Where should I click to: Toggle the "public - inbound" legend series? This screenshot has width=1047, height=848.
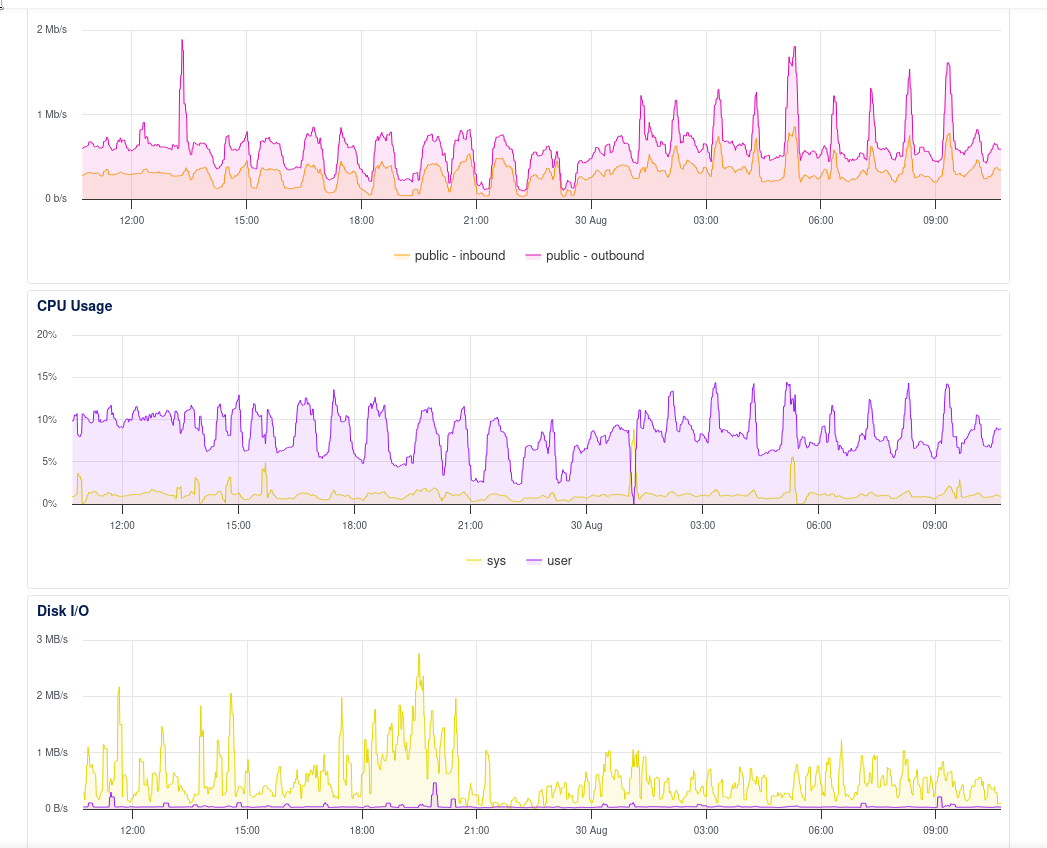460,255
